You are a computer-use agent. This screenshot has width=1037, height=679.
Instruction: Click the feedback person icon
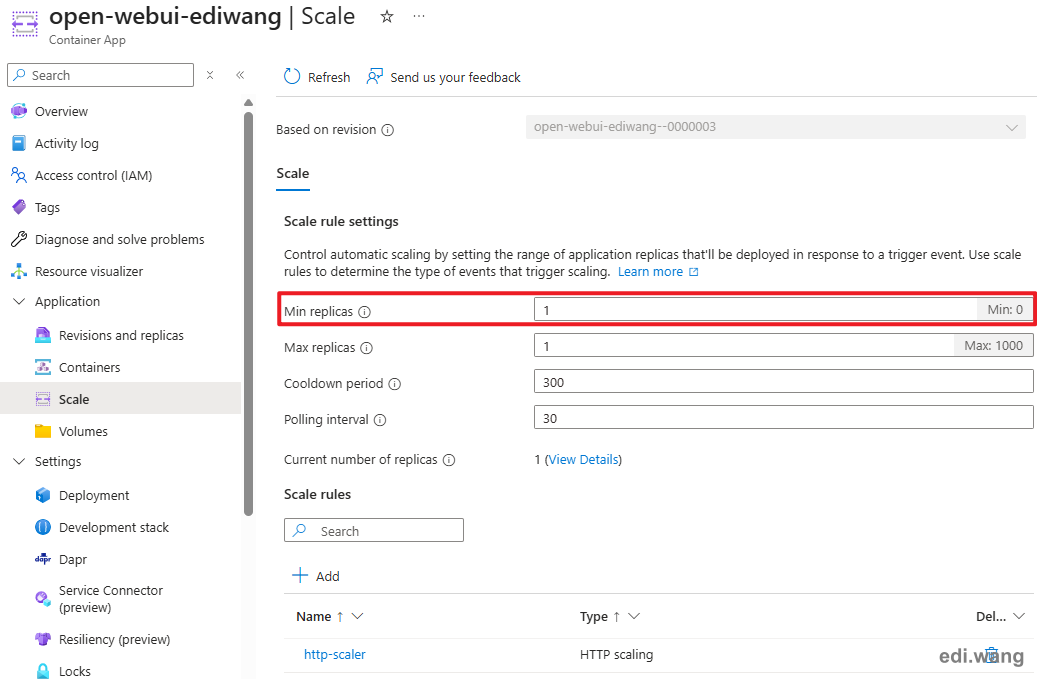click(374, 77)
